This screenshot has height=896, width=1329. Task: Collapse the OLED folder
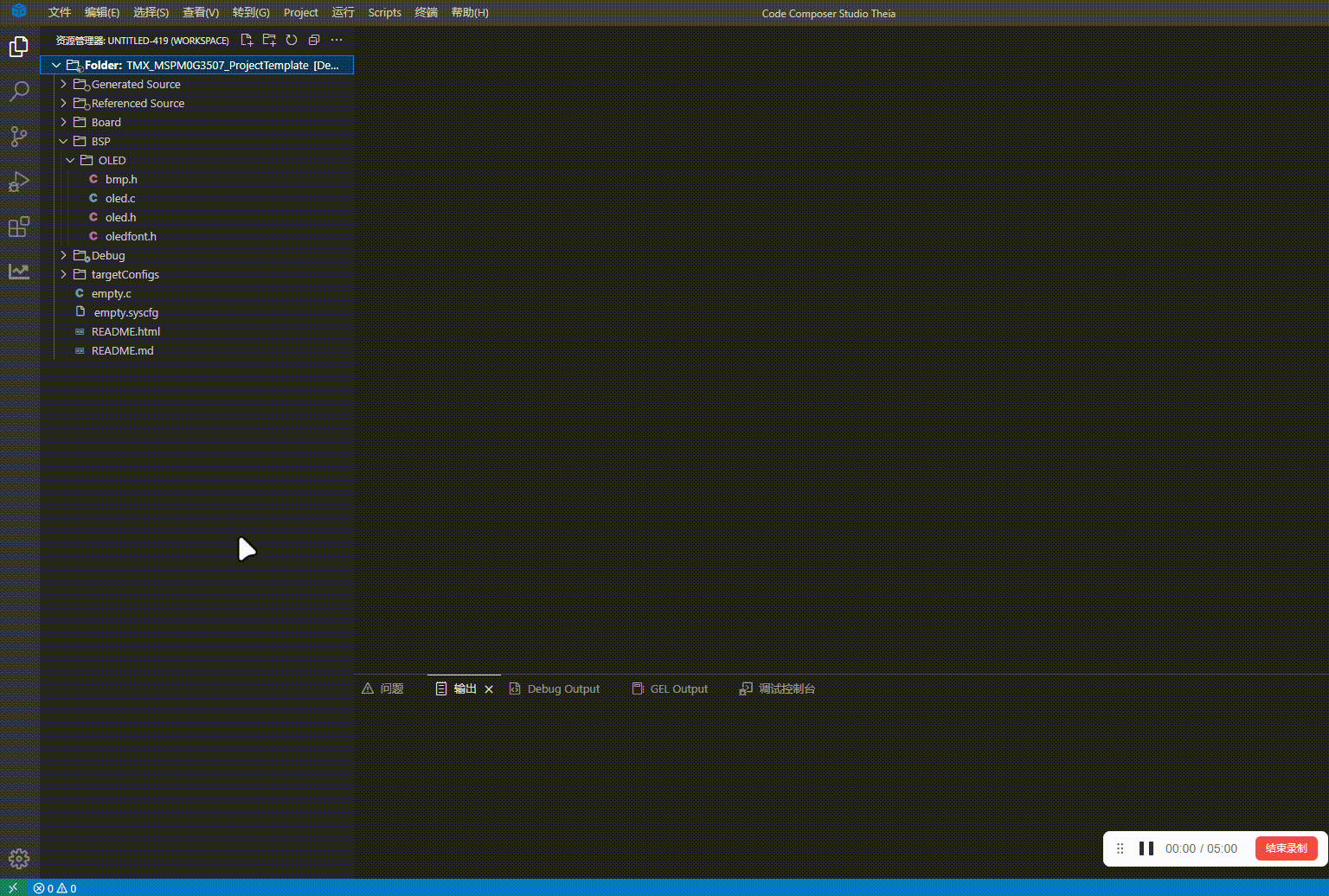click(70, 160)
